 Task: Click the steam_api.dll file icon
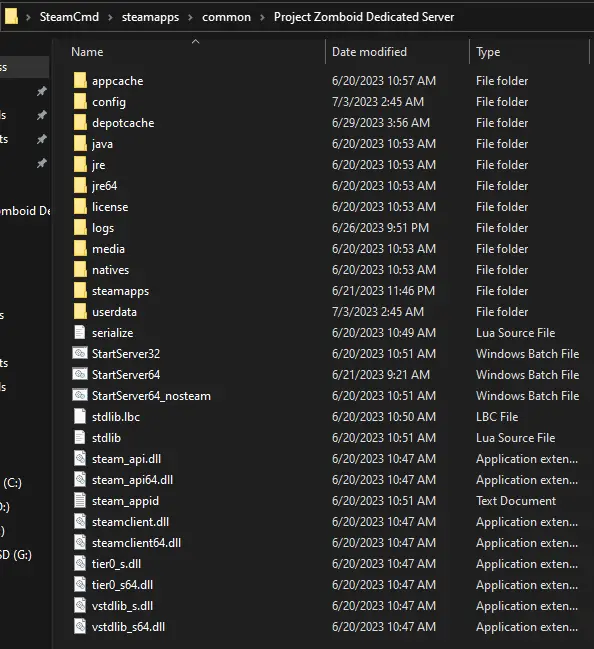80,459
